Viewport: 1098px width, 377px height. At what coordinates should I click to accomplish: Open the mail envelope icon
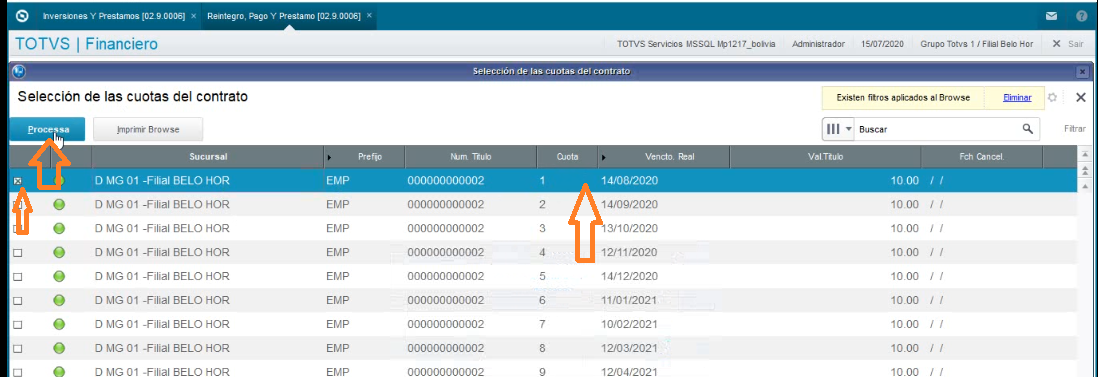click(x=1051, y=15)
